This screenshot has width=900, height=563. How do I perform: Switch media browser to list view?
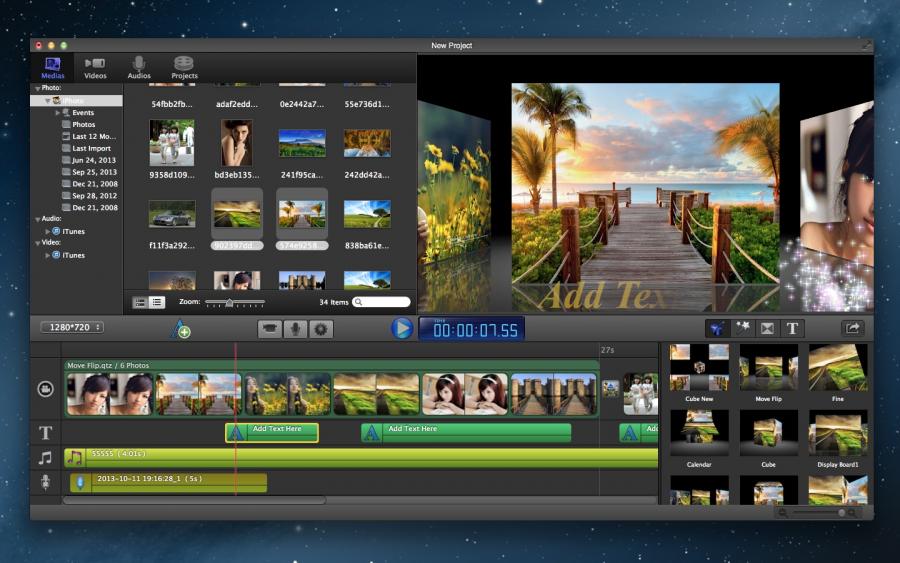pos(157,302)
